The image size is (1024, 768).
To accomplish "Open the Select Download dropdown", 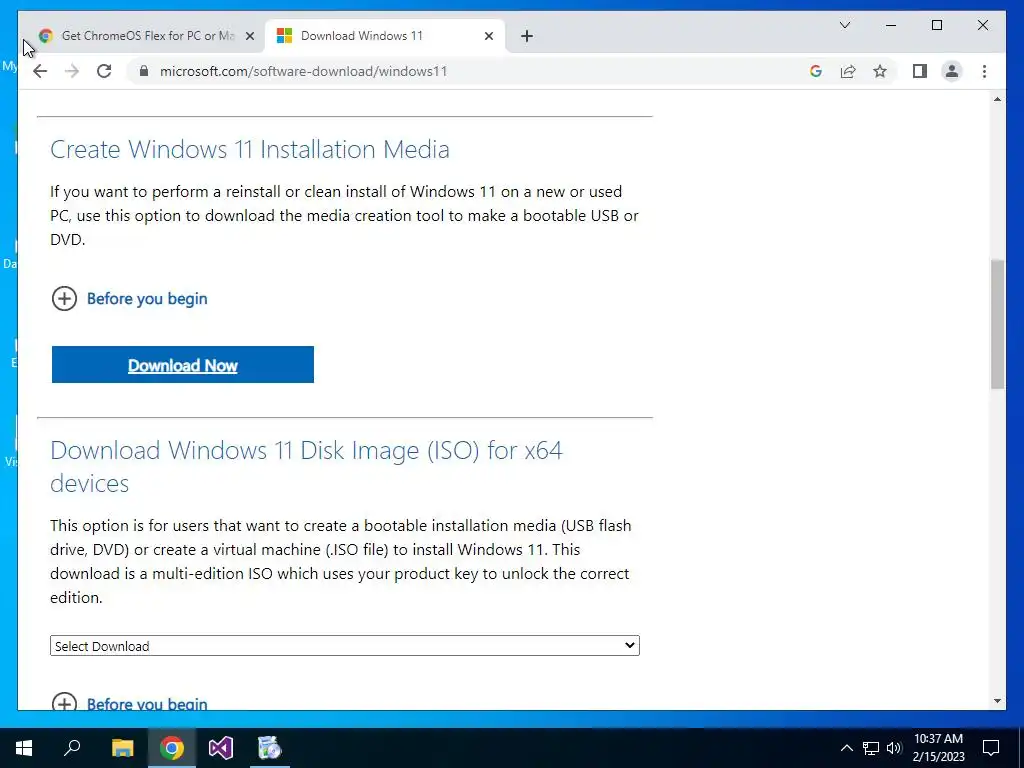I will (x=345, y=645).
